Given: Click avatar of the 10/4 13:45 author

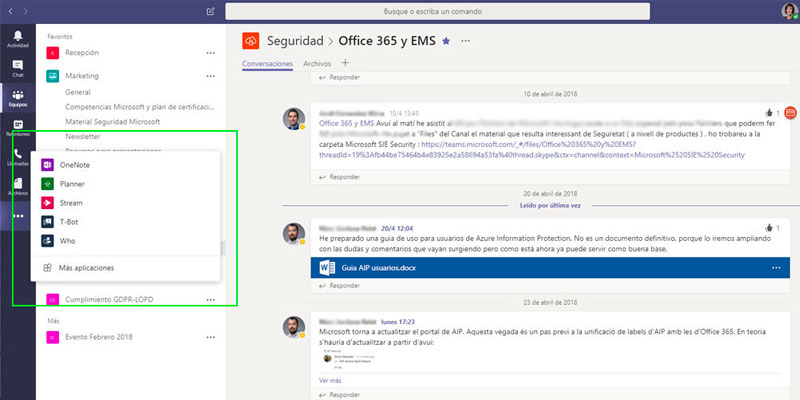Looking at the screenshot, I should (x=294, y=119).
